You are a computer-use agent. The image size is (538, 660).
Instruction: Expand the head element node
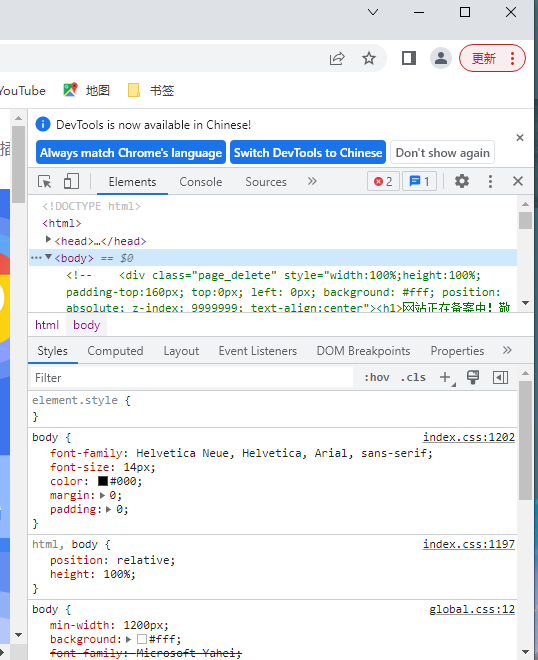[48, 240]
